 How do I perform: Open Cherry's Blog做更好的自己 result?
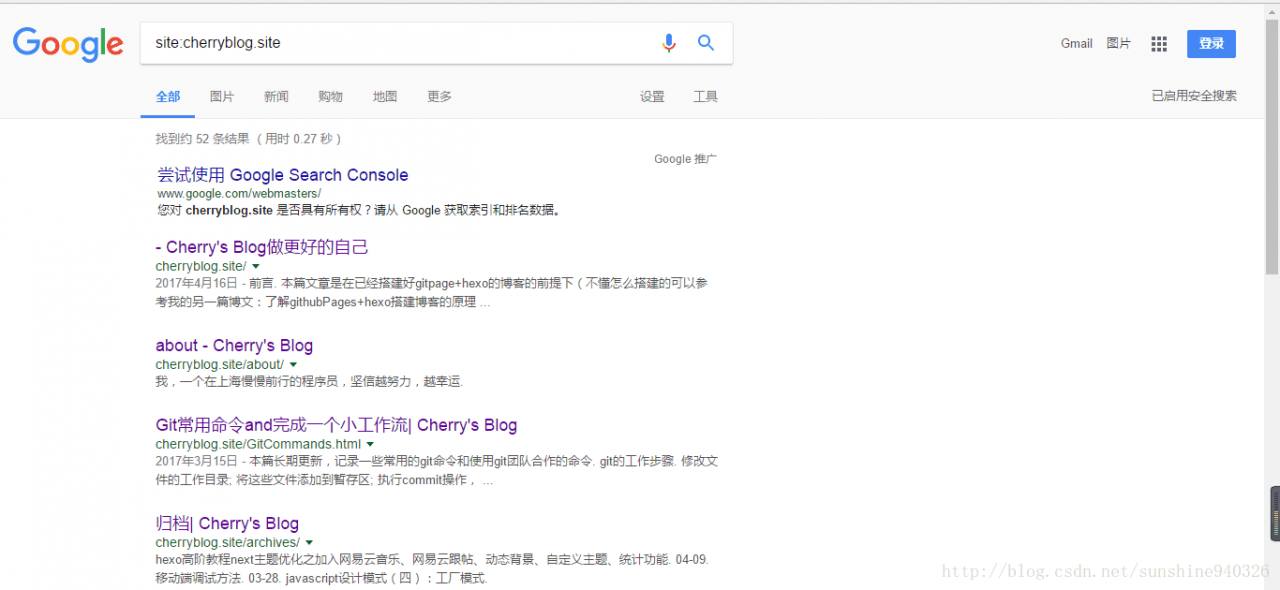point(262,247)
